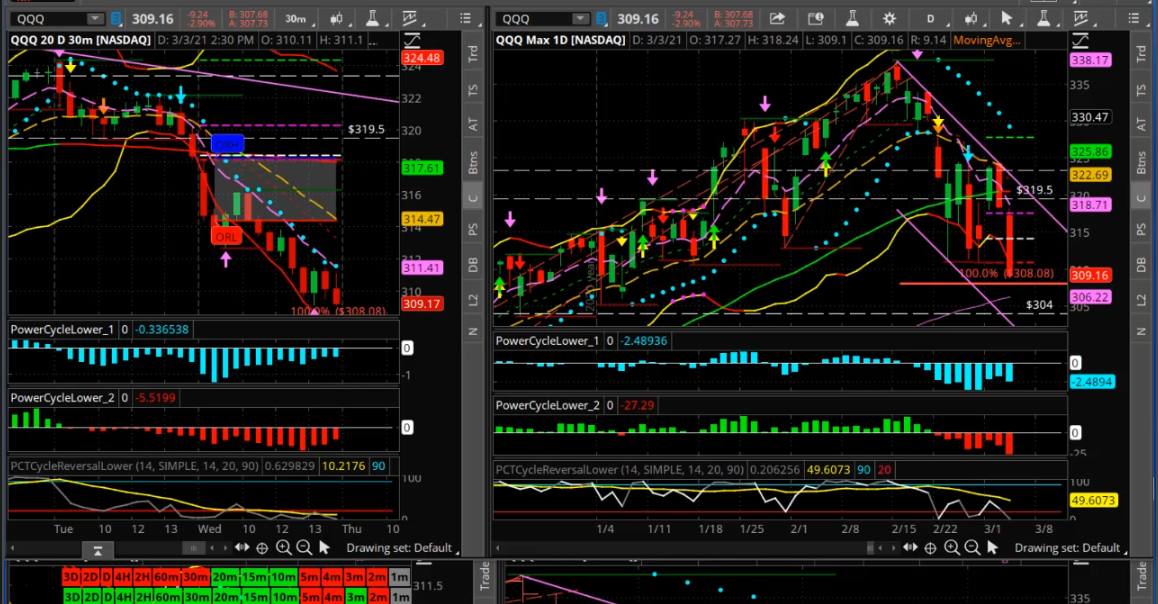
Task: Click the horizontal scrollbar thumb under the 30m chart
Action: point(193,548)
